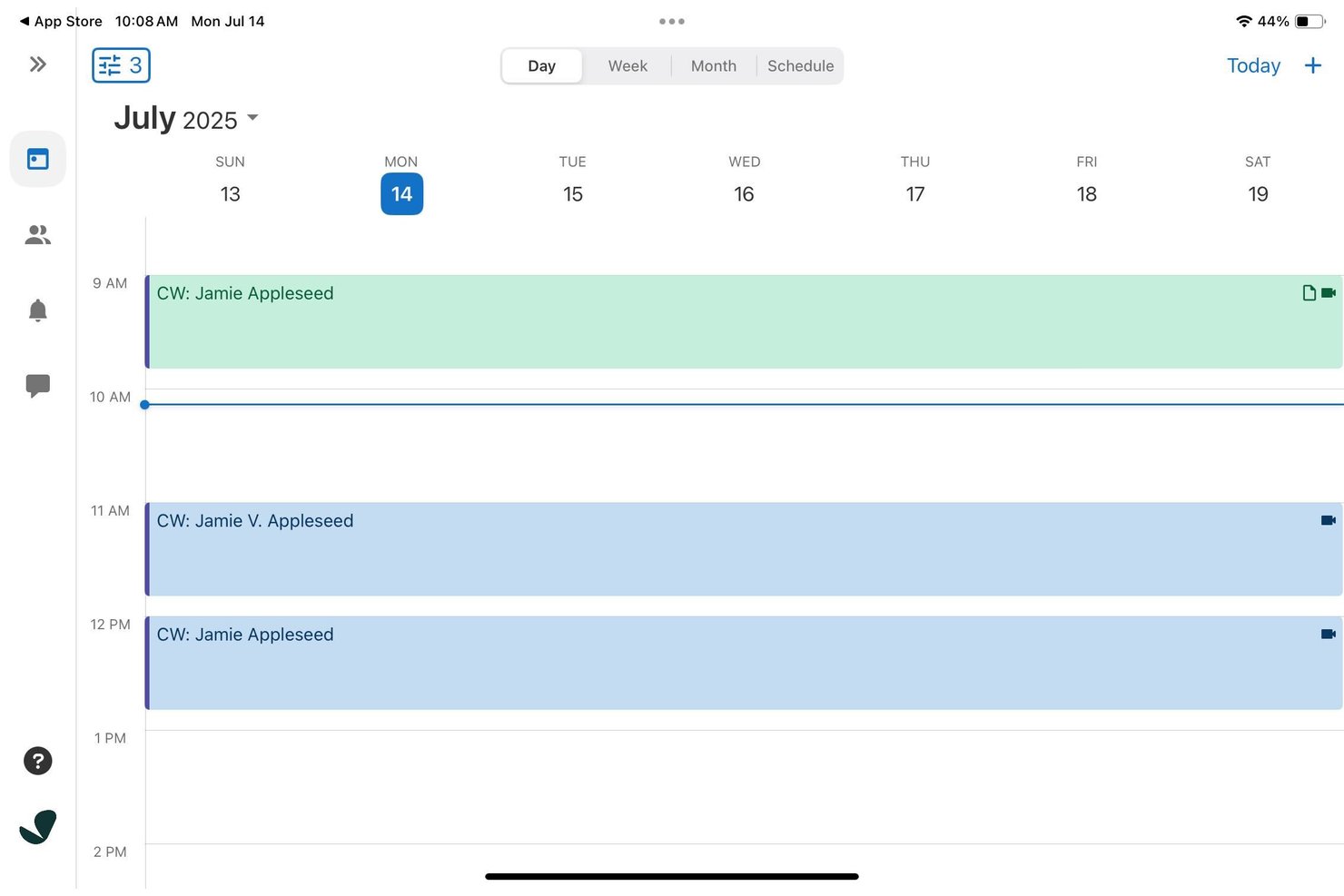1344x896 pixels.
Task: Open the Clients people icon
Action: pyautogui.click(x=38, y=235)
